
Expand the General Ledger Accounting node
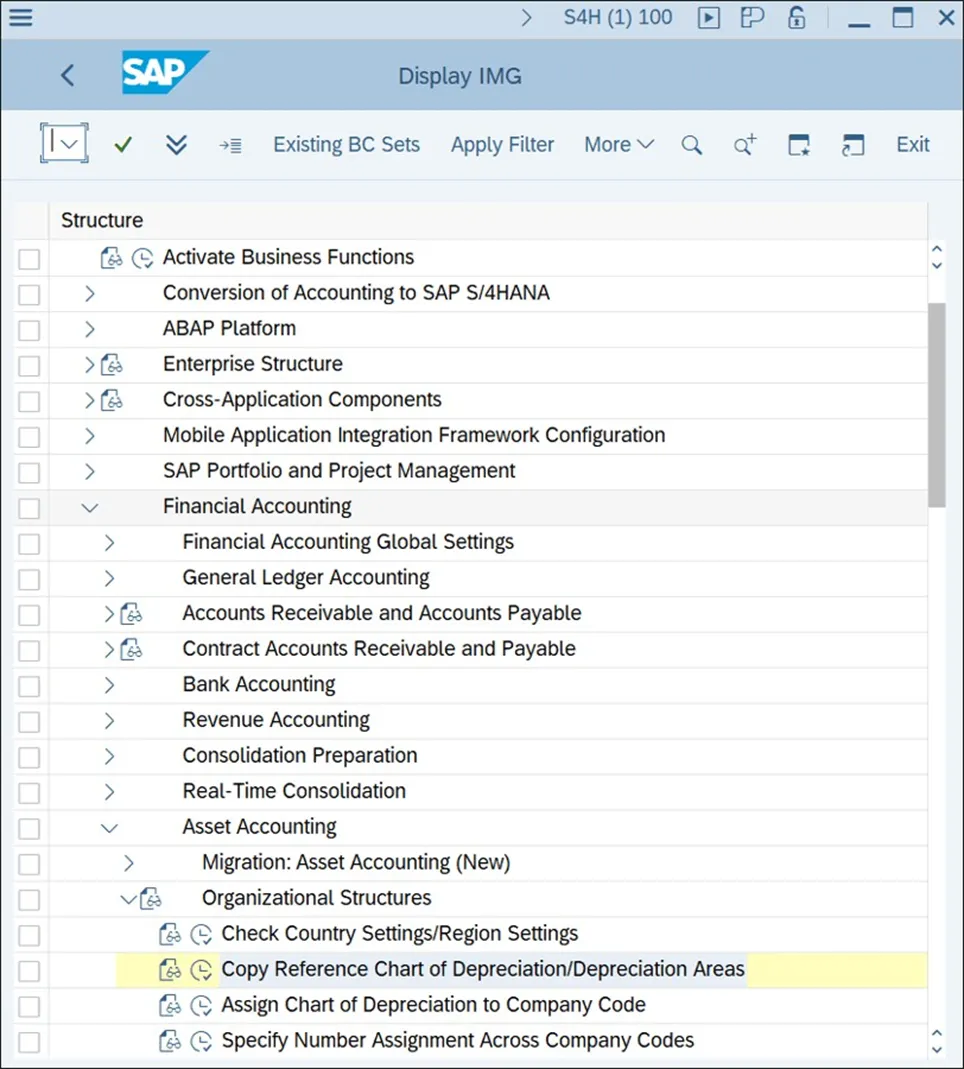coord(109,578)
